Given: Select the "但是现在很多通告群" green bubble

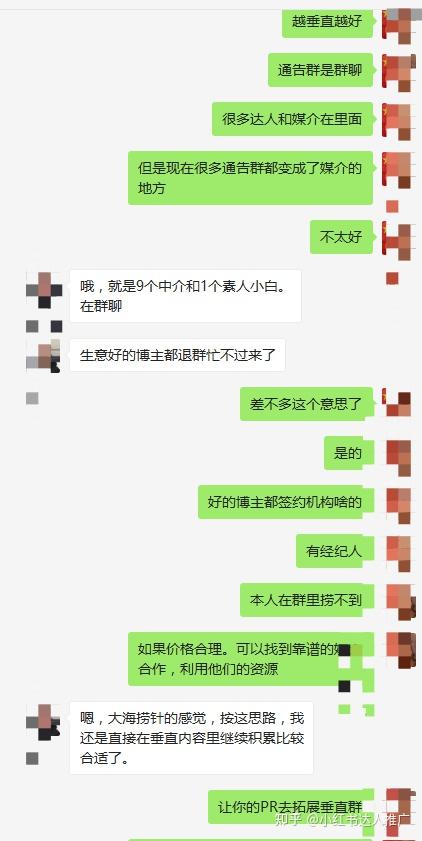Looking at the screenshot, I should pyautogui.click(x=250, y=178).
